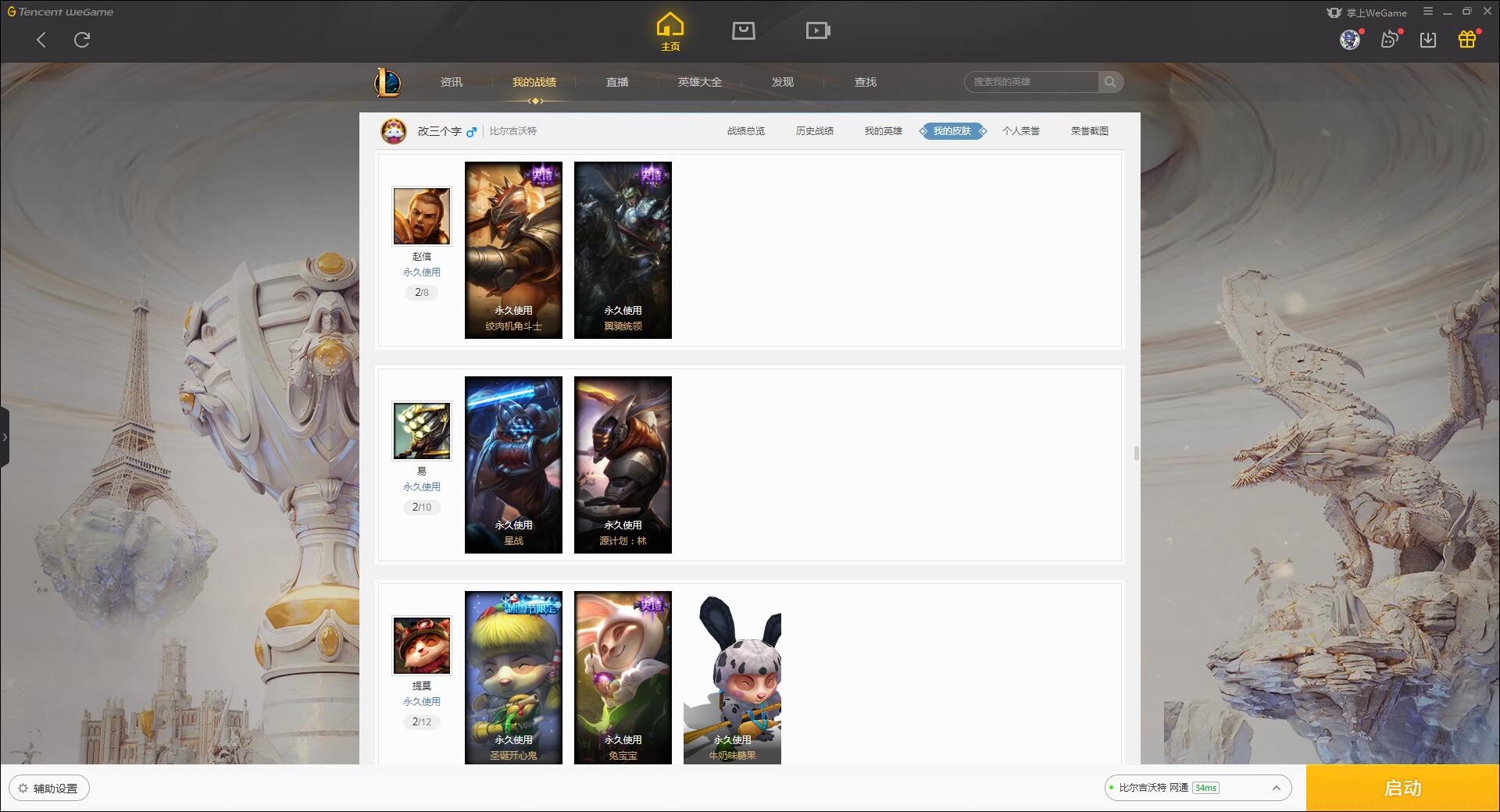Go back with the left arrow icon
This screenshot has width=1500, height=812.
point(41,40)
